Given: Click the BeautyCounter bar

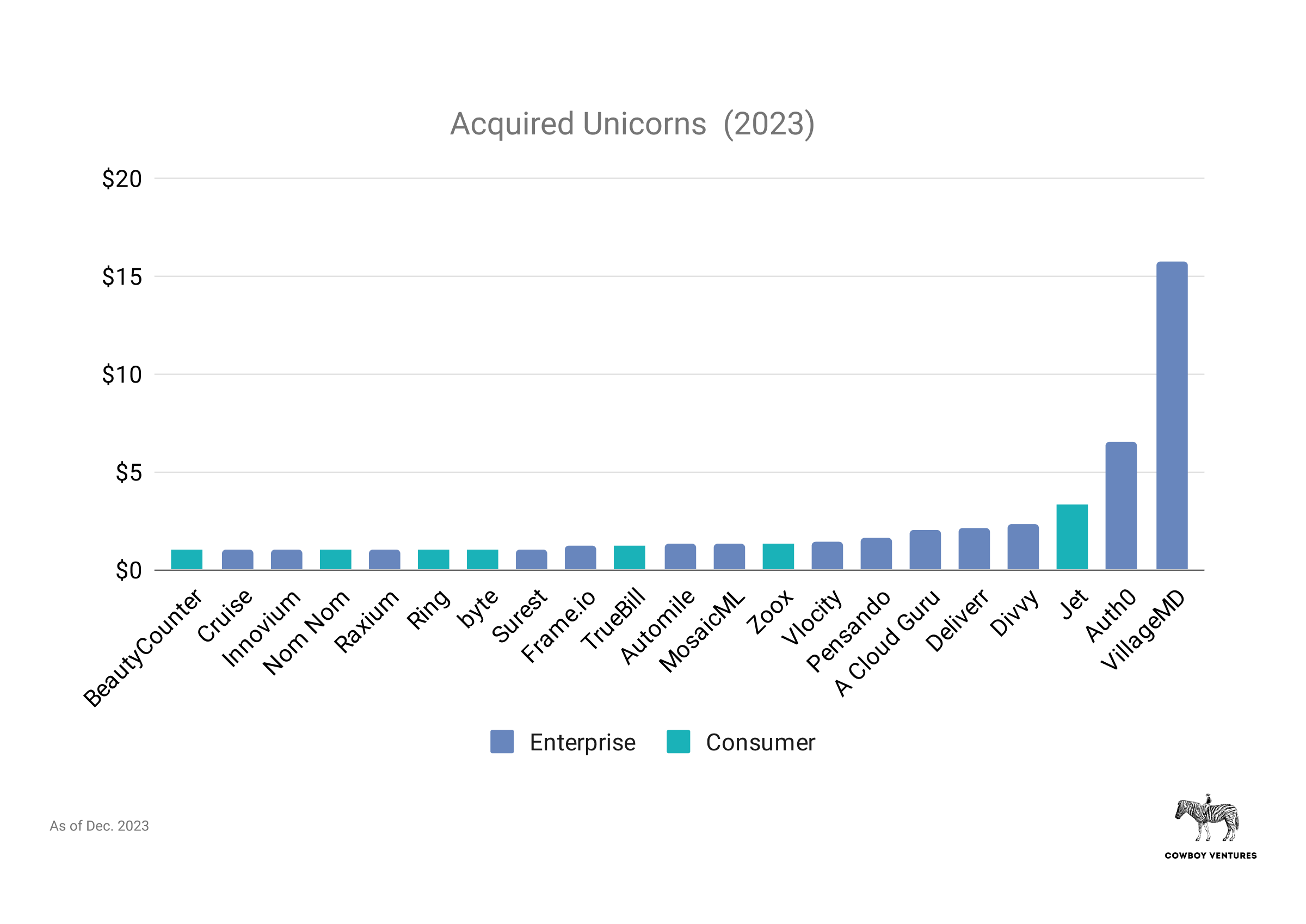Looking at the screenshot, I should [x=187, y=559].
